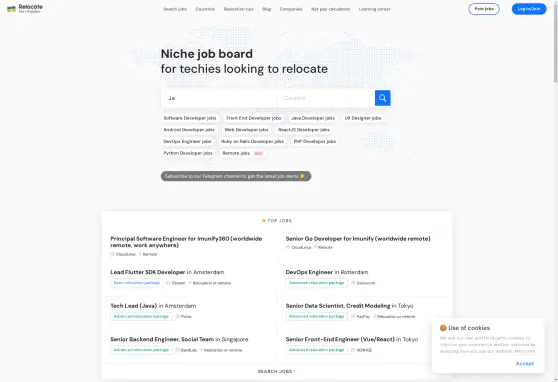Open Principal Software Engineer for Imunify360 job
This screenshot has height=382, width=558.
[186, 242]
